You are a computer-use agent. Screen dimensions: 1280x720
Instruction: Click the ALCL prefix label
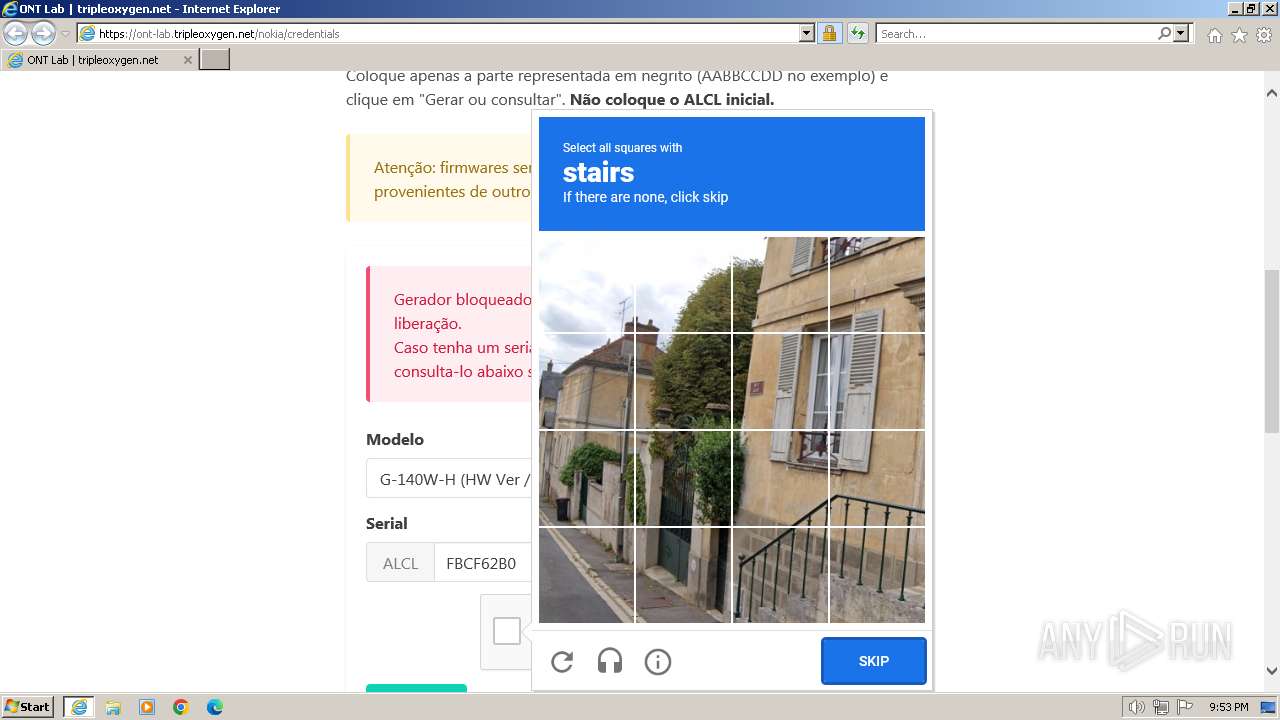tap(400, 563)
